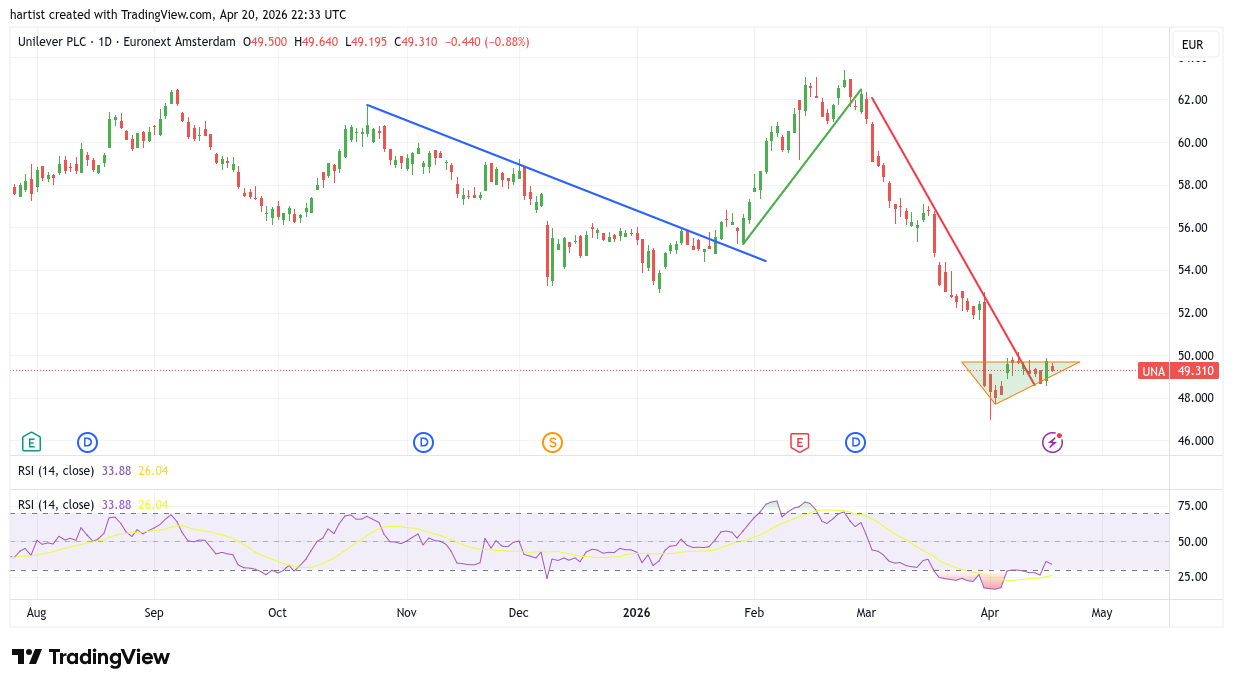Click the green earnings E icon near August
The height and width of the screenshot is (687, 1233).
coord(32,442)
